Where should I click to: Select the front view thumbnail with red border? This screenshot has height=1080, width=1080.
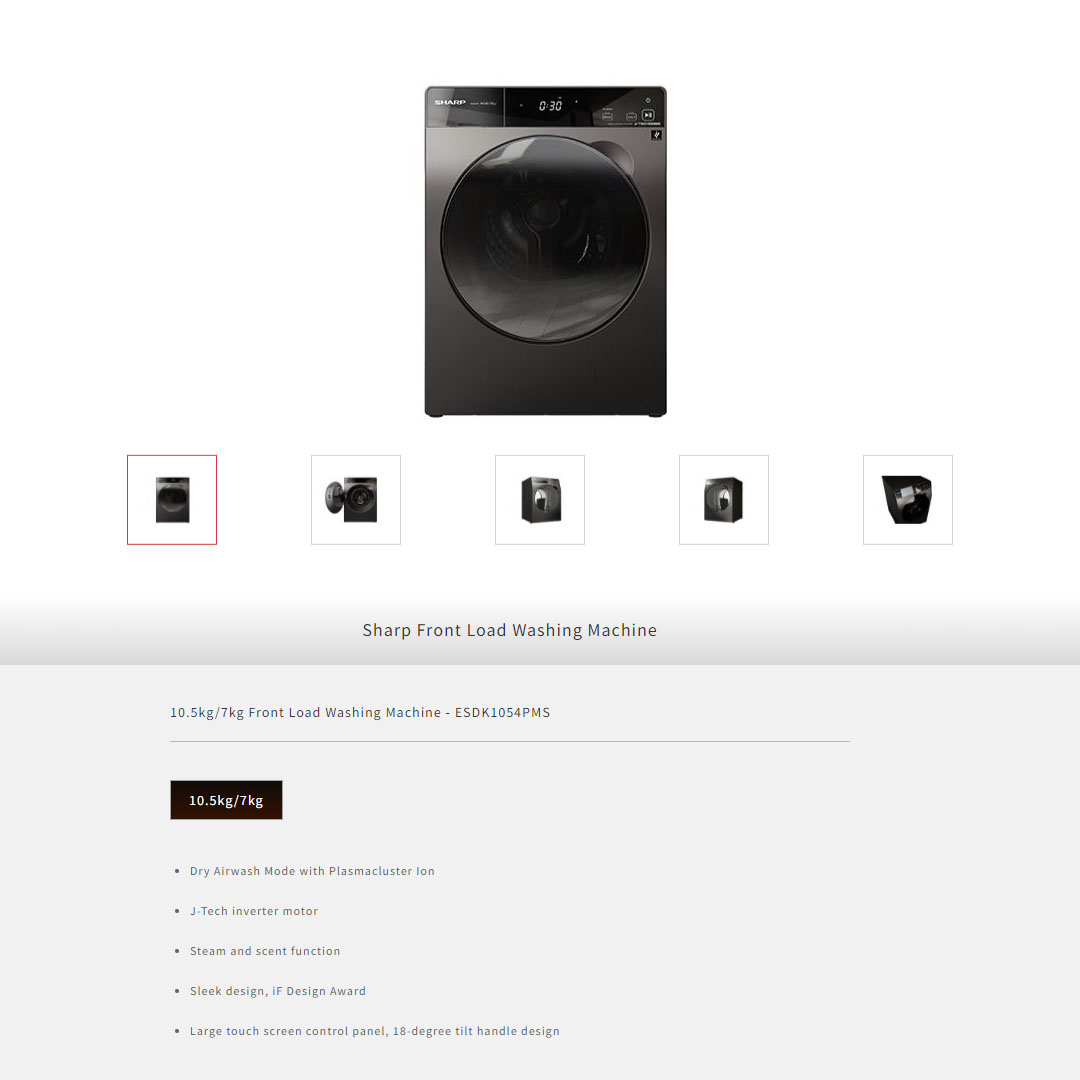(x=172, y=499)
